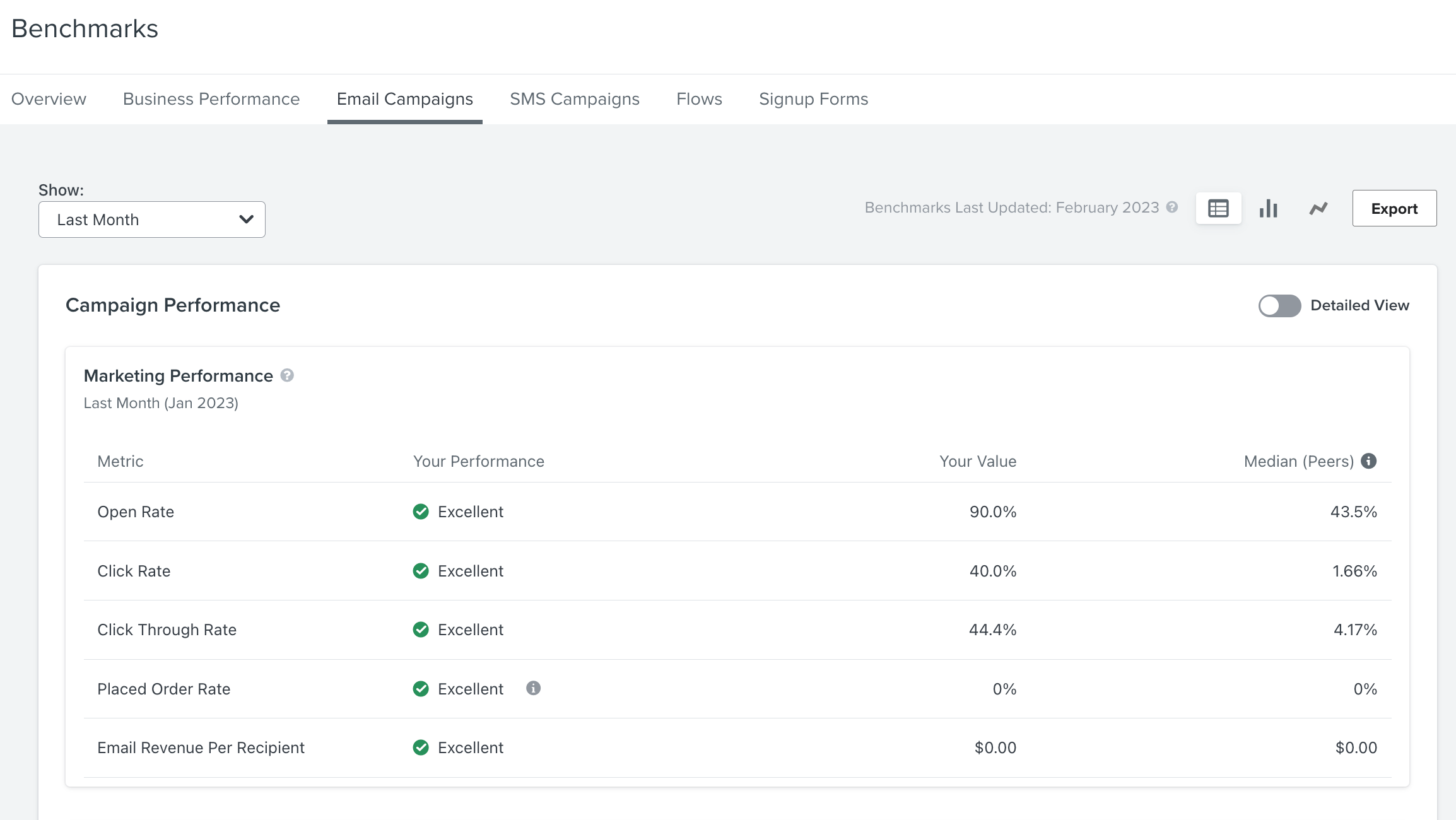Switch to bar chart view icon
This screenshot has width=1456, height=820.
point(1268,208)
